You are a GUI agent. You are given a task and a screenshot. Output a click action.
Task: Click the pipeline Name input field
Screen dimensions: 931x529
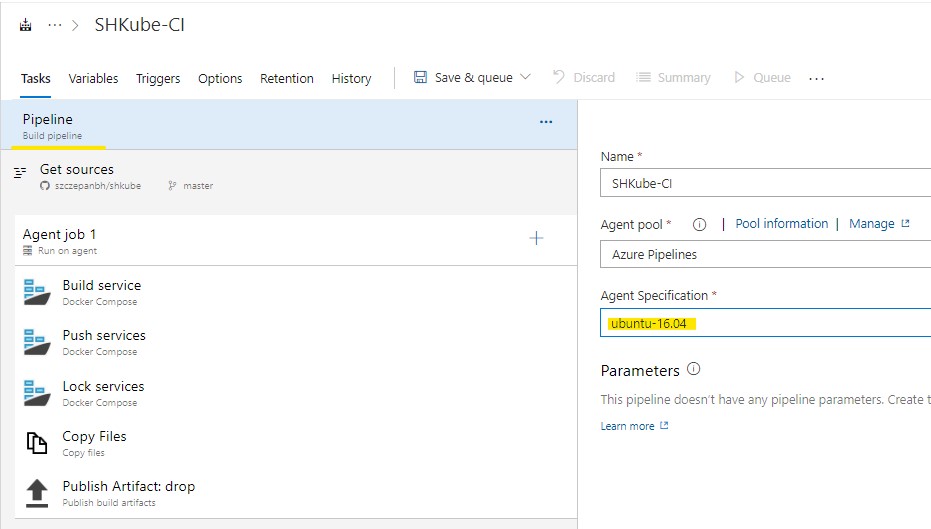tap(765, 183)
